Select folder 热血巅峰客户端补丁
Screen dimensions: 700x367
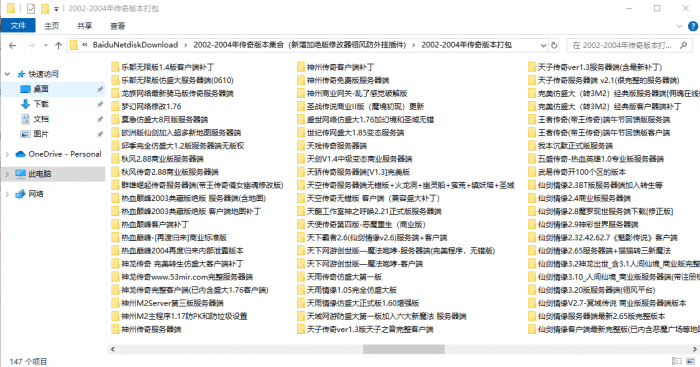point(150,225)
